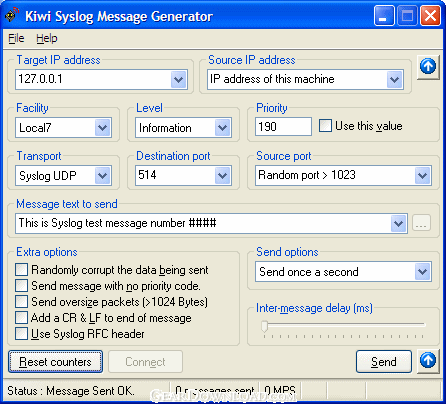This screenshot has height=404, width=446.
Task: Expand the Message text to send dropdown
Action: (398, 224)
